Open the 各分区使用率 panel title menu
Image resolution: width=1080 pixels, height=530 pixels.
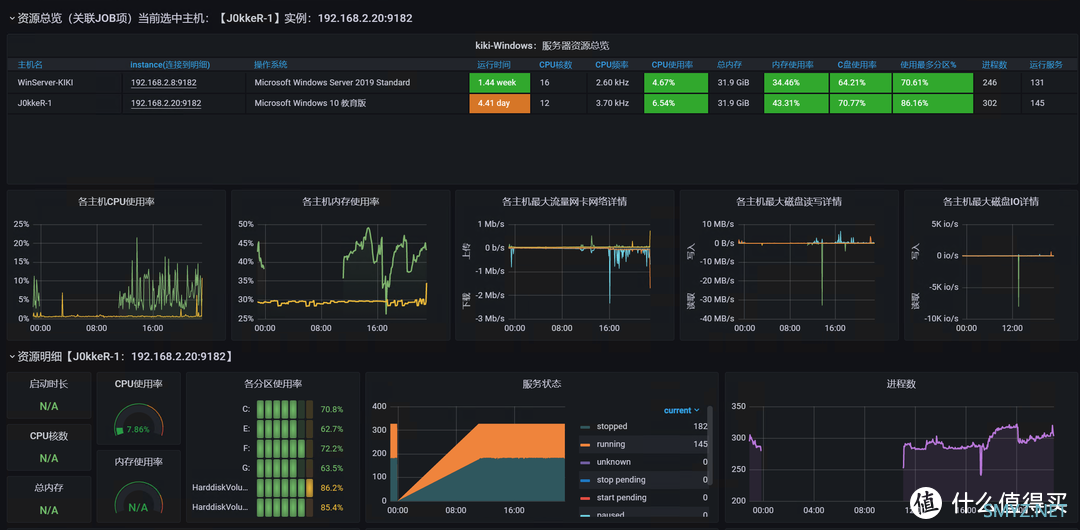pos(273,384)
